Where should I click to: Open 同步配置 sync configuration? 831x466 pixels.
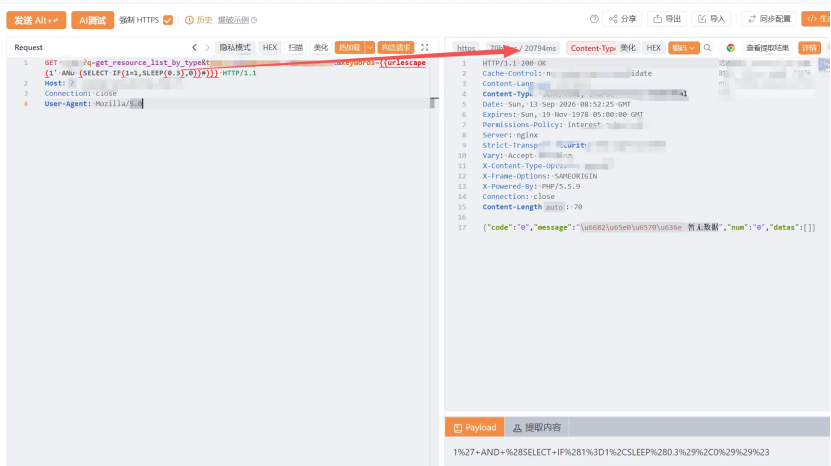point(769,19)
